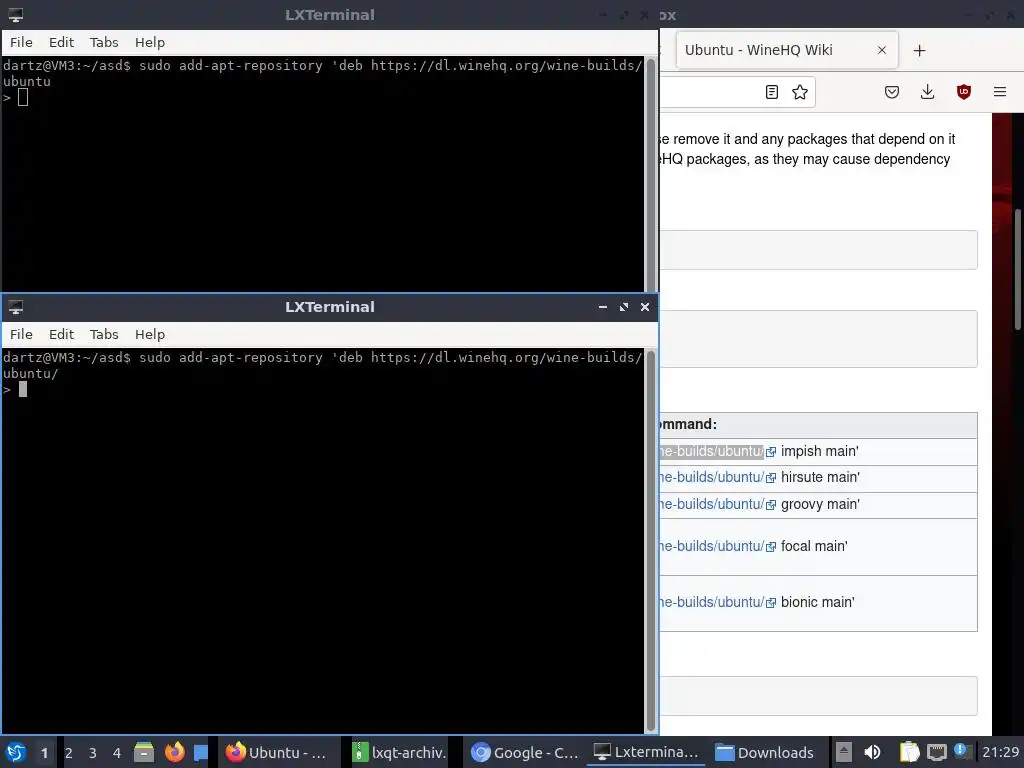1024x768 pixels.
Task: Open the wine-builds/ubuntu/ link for hirsute
Action: coord(711,477)
